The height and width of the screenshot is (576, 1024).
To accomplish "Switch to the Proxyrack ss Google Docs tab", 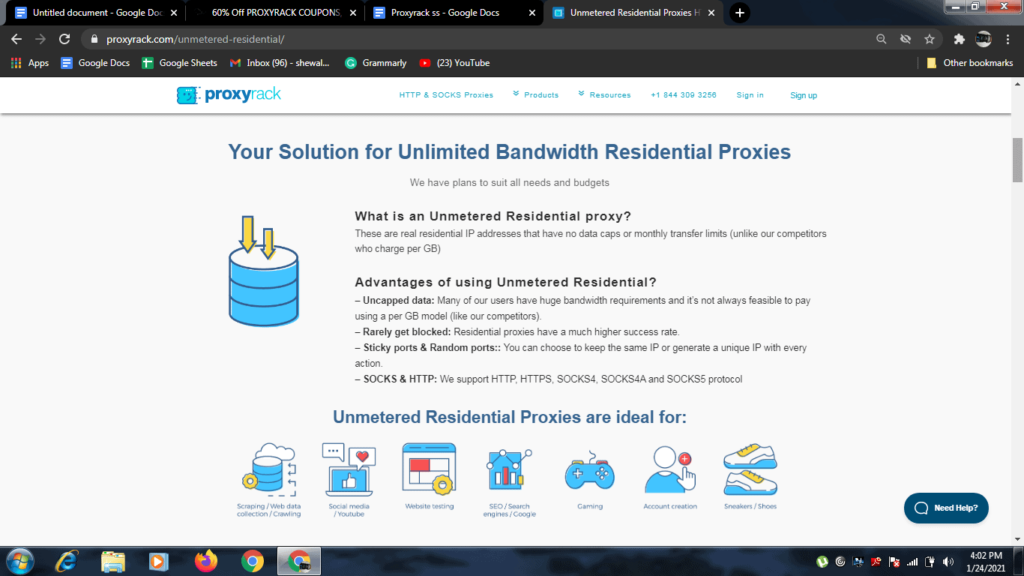I will click(x=454, y=12).
